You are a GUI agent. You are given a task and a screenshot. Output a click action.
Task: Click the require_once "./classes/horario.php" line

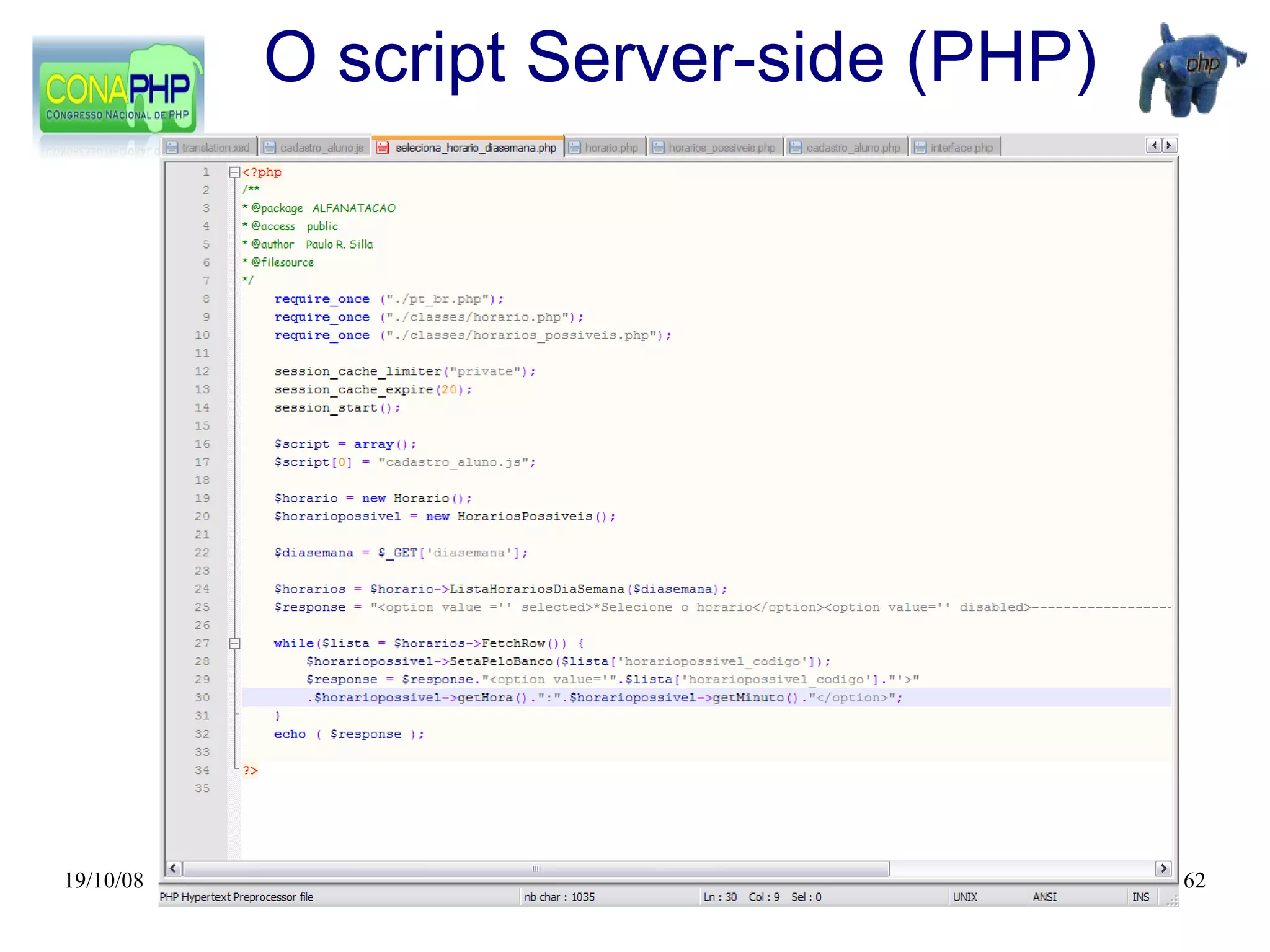pos(429,317)
